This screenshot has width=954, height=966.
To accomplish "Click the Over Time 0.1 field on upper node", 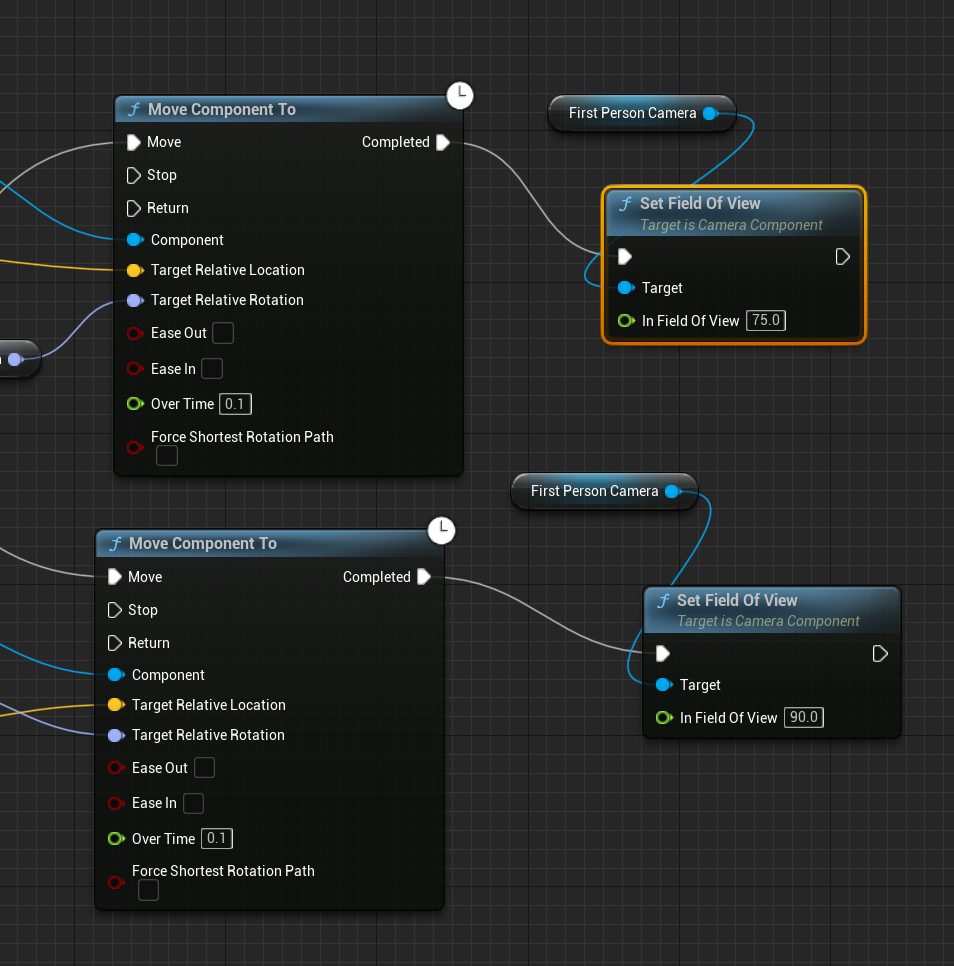I will click(x=235, y=404).
